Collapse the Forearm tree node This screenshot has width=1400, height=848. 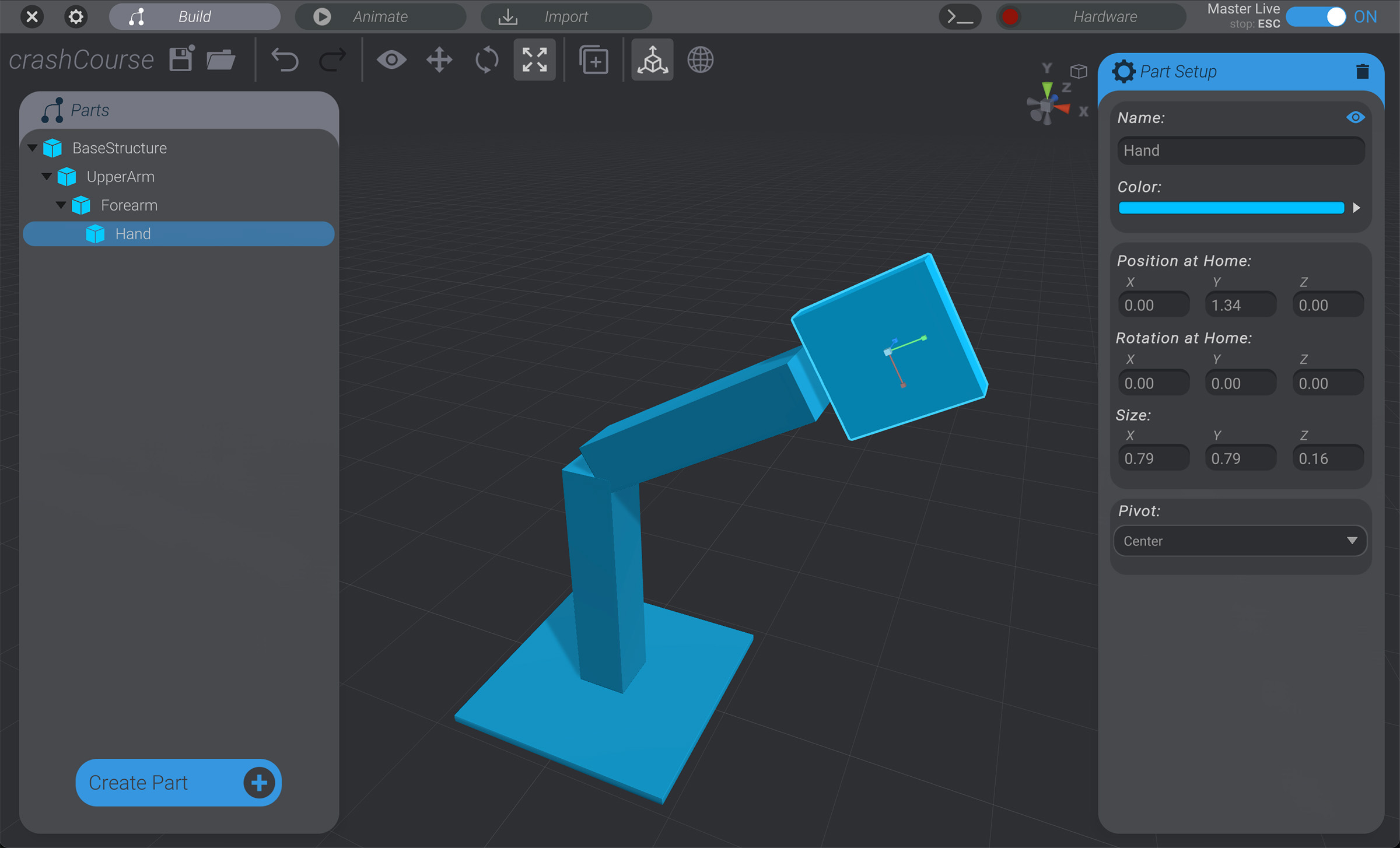(x=61, y=205)
